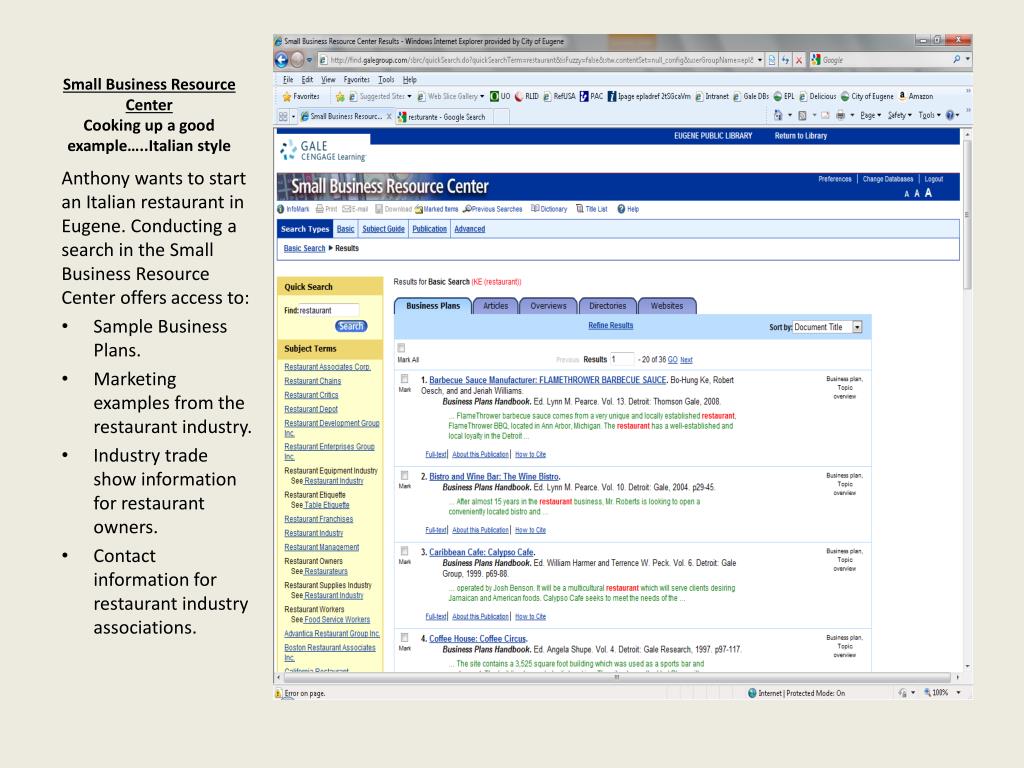Image resolution: width=1024 pixels, height=768 pixels.
Task: Switch to the Directories results tab
Action: pyautogui.click(x=607, y=306)
